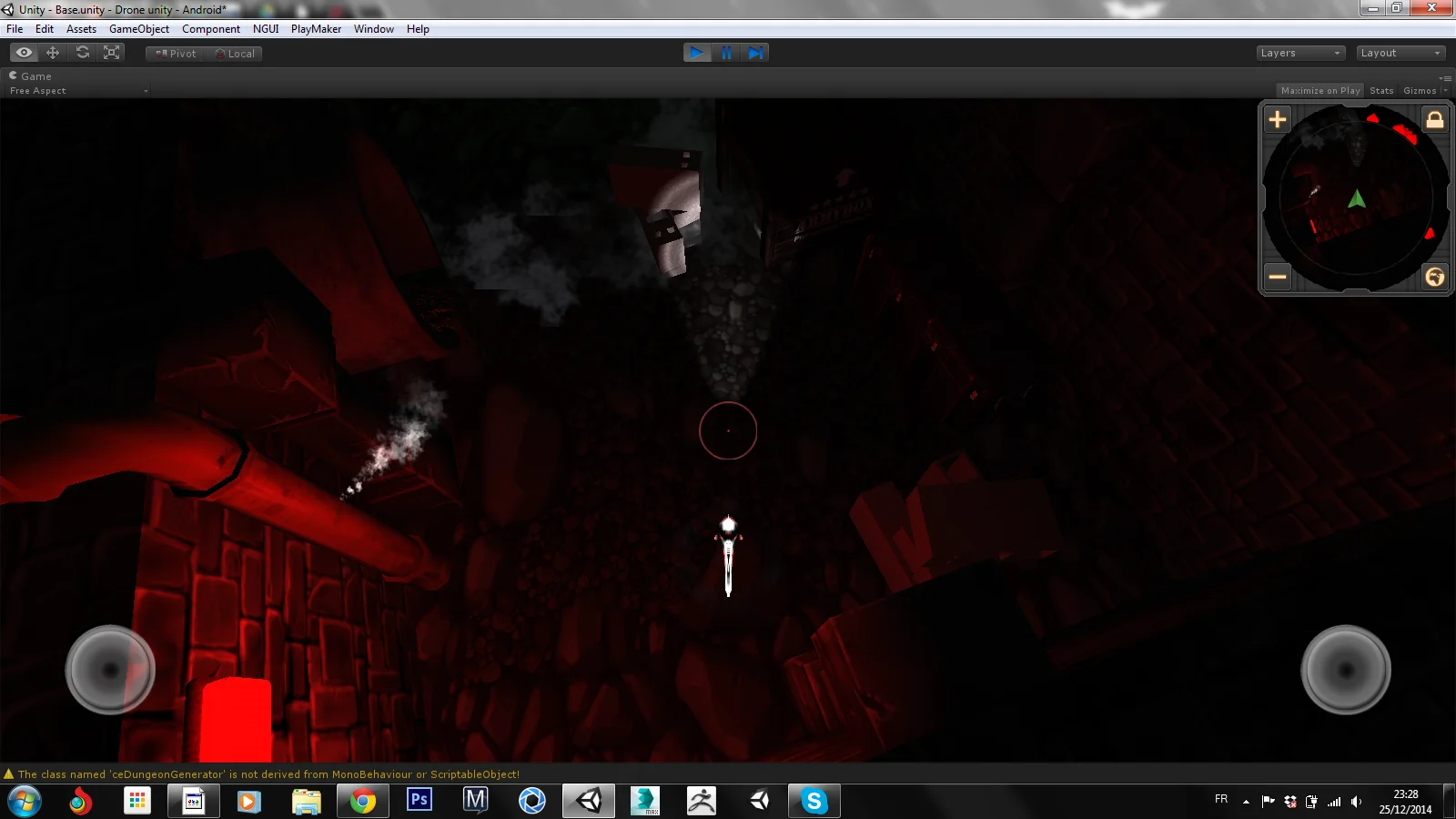This screenshot has height=819, width=1456.
Task: Open the Layers dropdown
Action: pos(1299,53)
